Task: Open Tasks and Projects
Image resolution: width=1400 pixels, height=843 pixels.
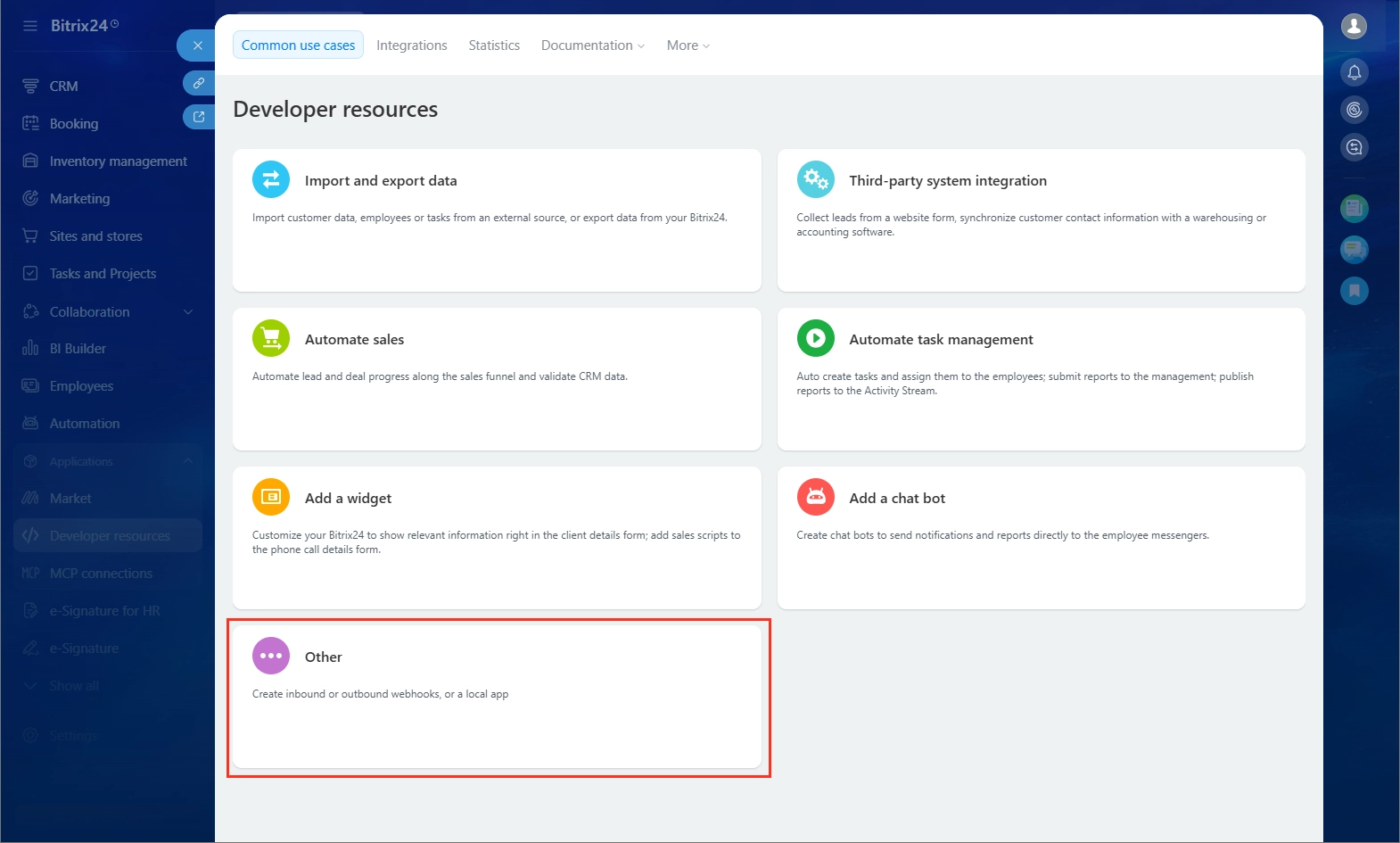Action: 103,274
